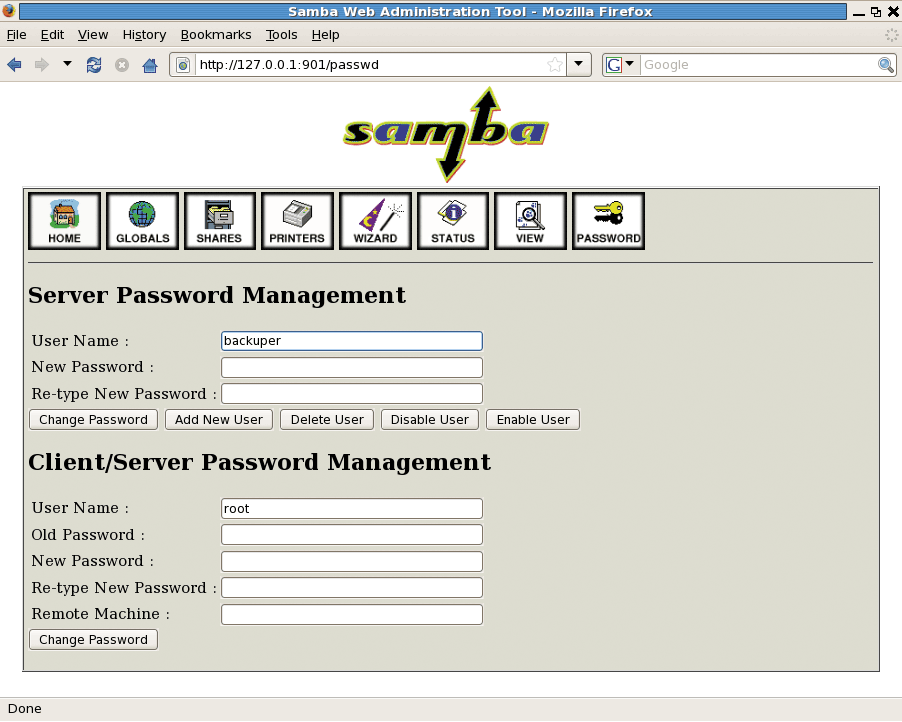Click the Disable User button
Viewport: 902px width, 722px height.
pyautogui.click(x=430, y=419)
